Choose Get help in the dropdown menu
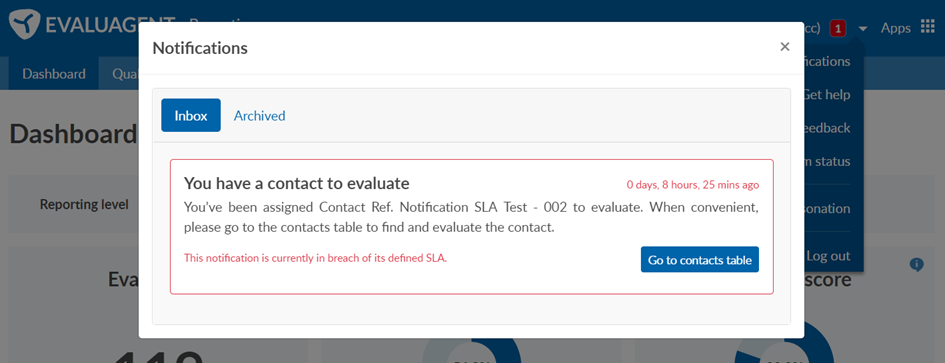The width and height of the screenshot is (945, 363). pyautogui.click(x=827, y=95)
